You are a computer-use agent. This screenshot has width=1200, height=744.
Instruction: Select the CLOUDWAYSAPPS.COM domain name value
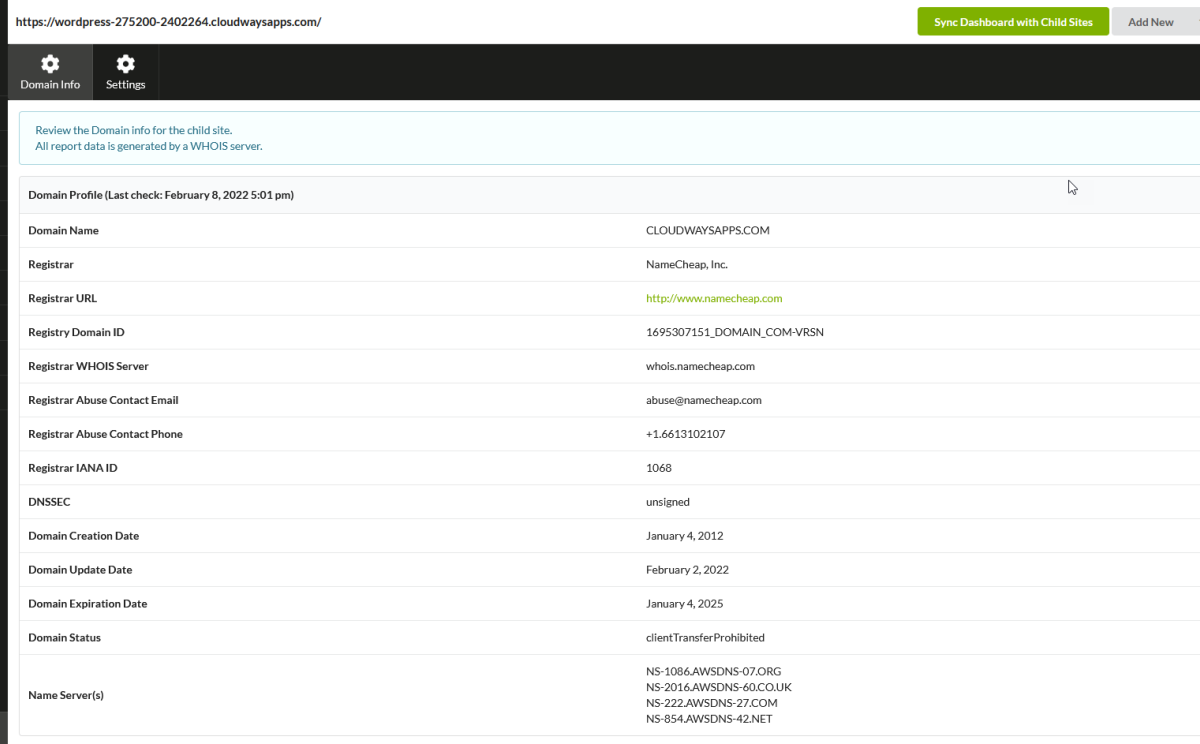click(707, 230)
